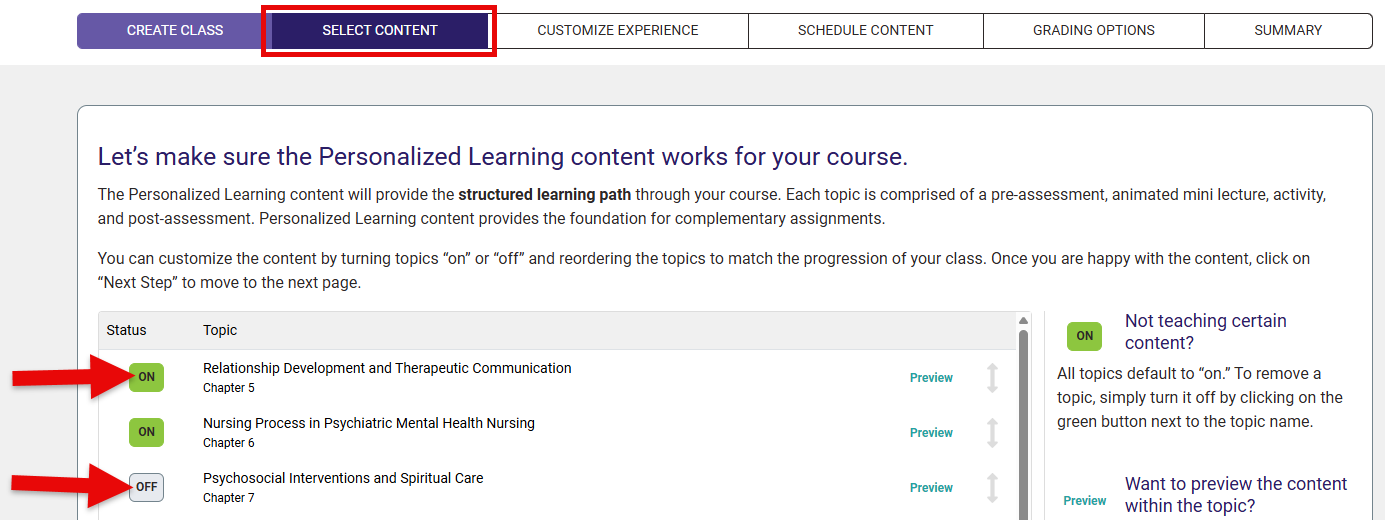Jump to the Summary tab

point(1287,31)
